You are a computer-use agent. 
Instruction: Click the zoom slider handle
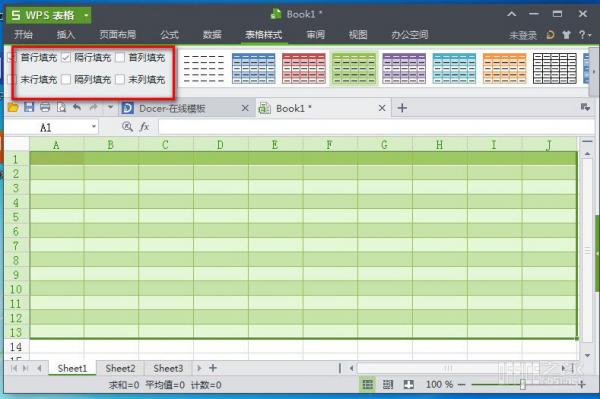522,384
